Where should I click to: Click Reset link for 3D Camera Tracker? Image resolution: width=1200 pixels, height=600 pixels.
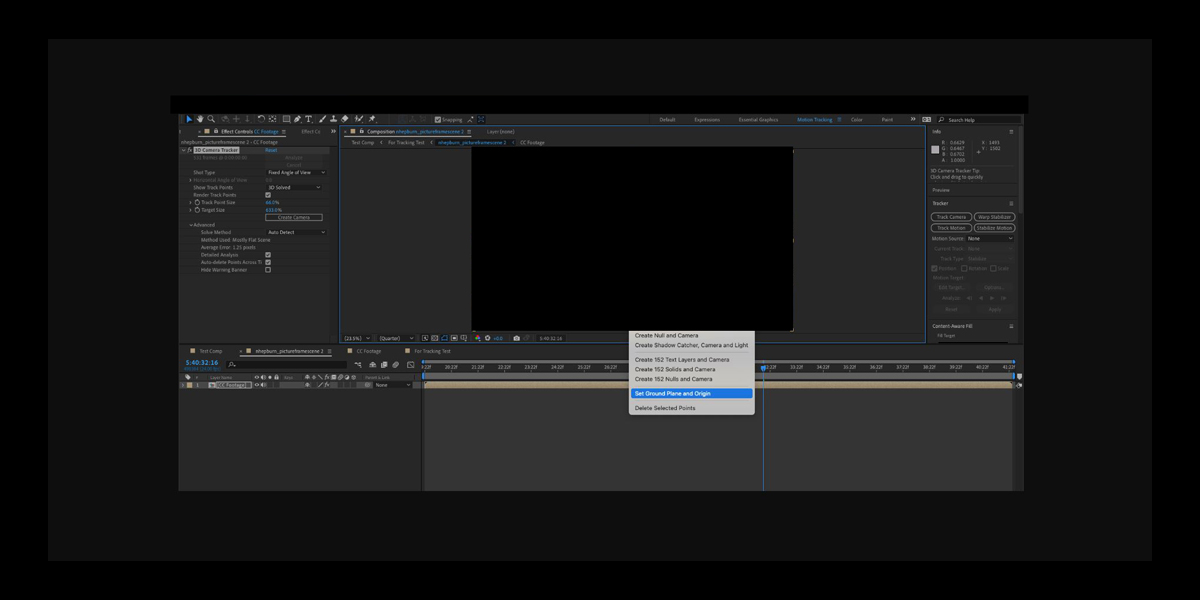tap(271, 150)
